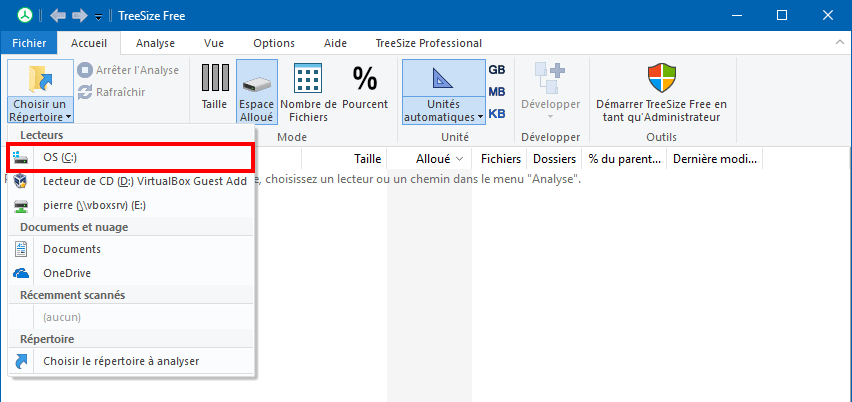This screenshot has height=402, width=852.
Task: Choose the pierre (\\vboxsrv) (E:) network drive
Action: [x=131, y=205]
